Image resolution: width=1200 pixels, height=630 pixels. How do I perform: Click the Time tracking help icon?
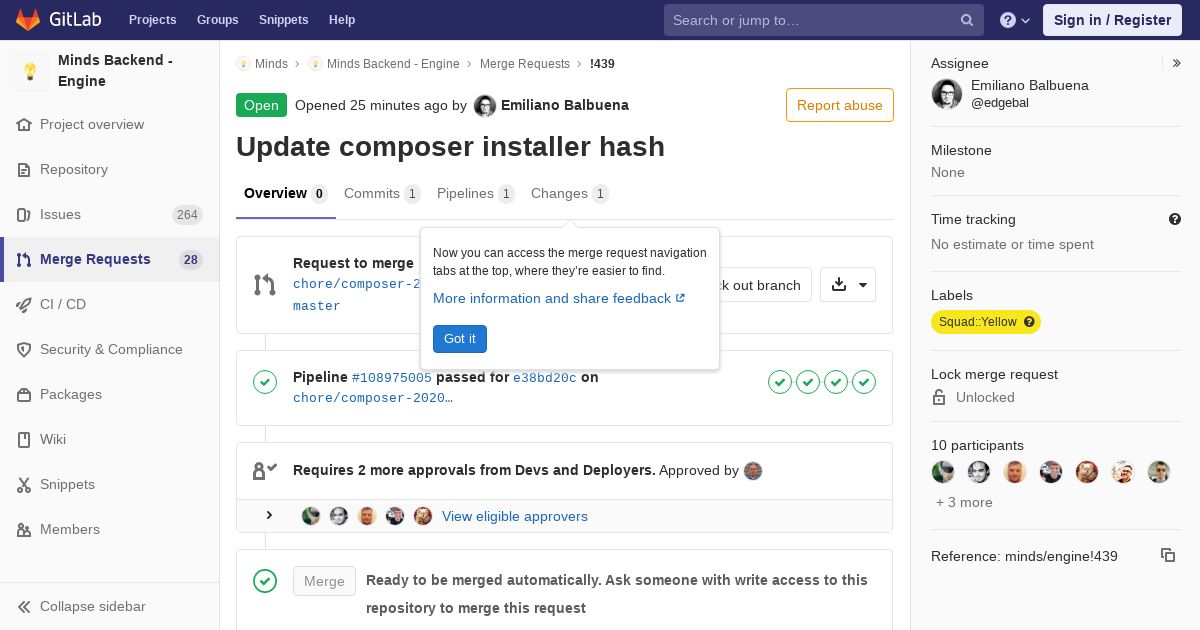coord(1175,219)
